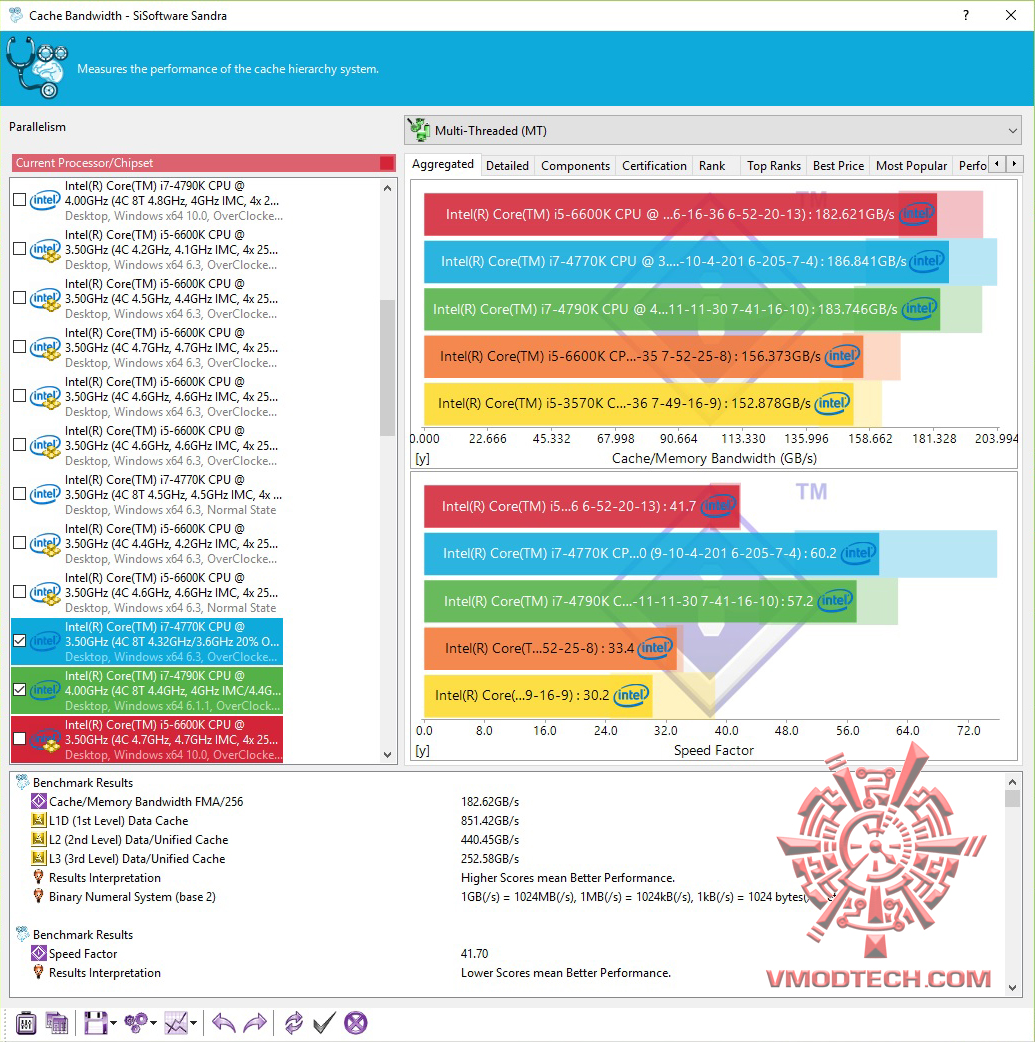Open the benchmark options icon in bottom toolbar

(x=25, y=1023)
